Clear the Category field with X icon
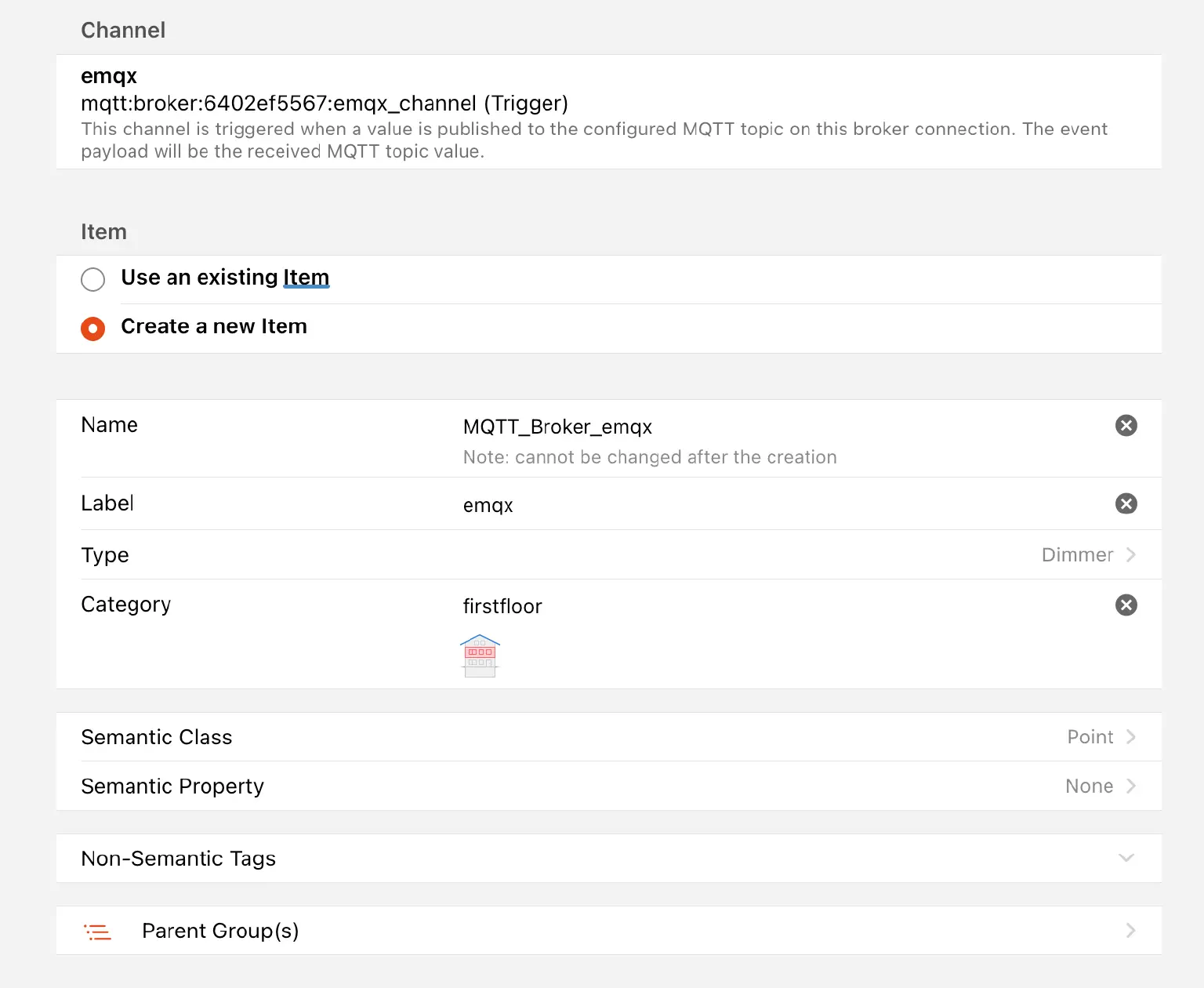Screen dimensions: 1204x988 (x=1126, y=605)
